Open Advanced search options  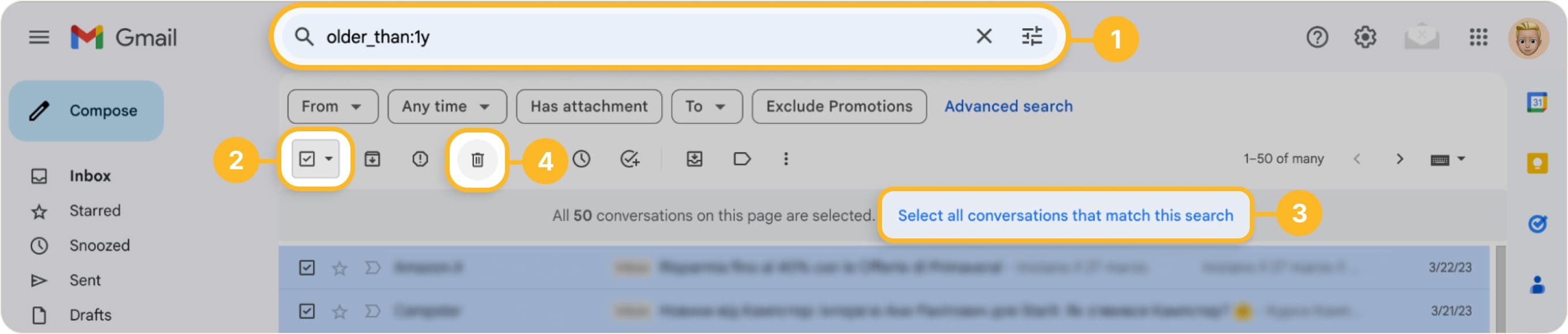pyautogui.click(x=1009, y=106)
